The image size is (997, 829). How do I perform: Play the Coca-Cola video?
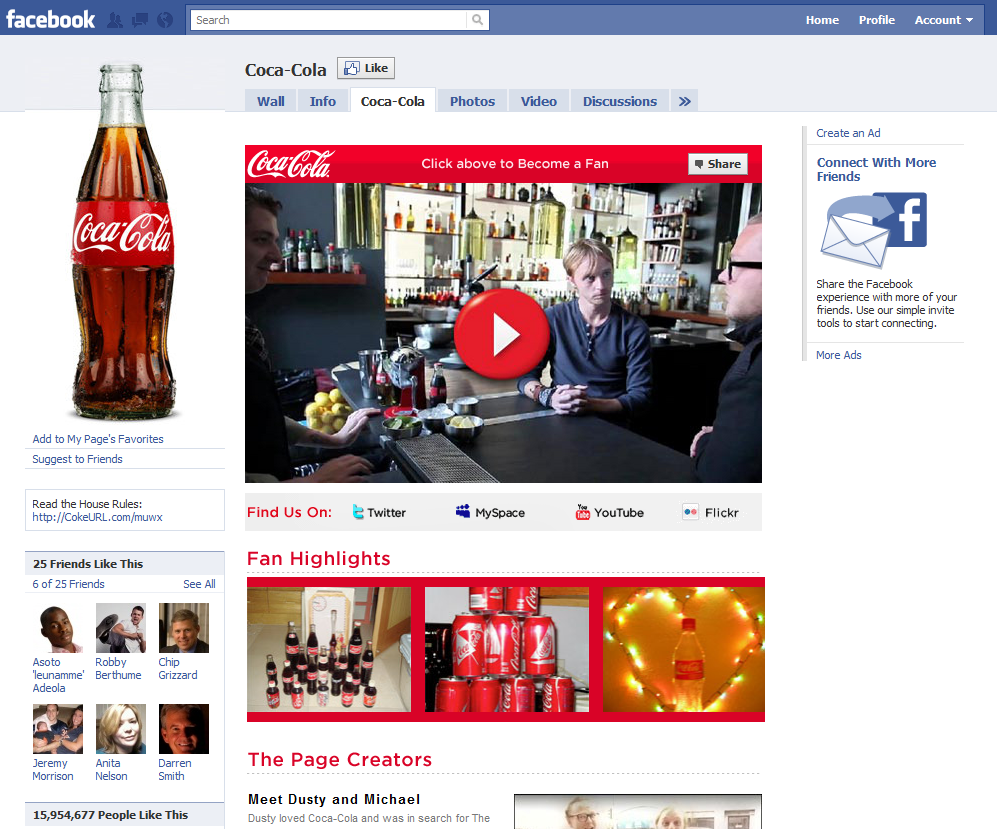(502, 334)
